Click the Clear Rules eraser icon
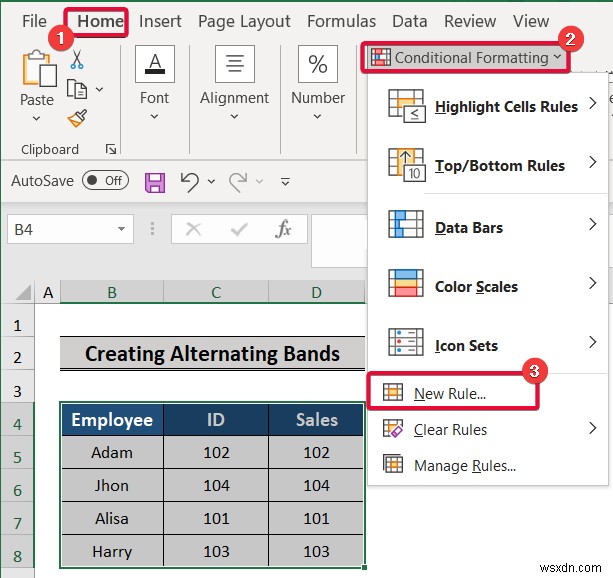The width and height of the screenshot is (613, 578). coord(393,429)
